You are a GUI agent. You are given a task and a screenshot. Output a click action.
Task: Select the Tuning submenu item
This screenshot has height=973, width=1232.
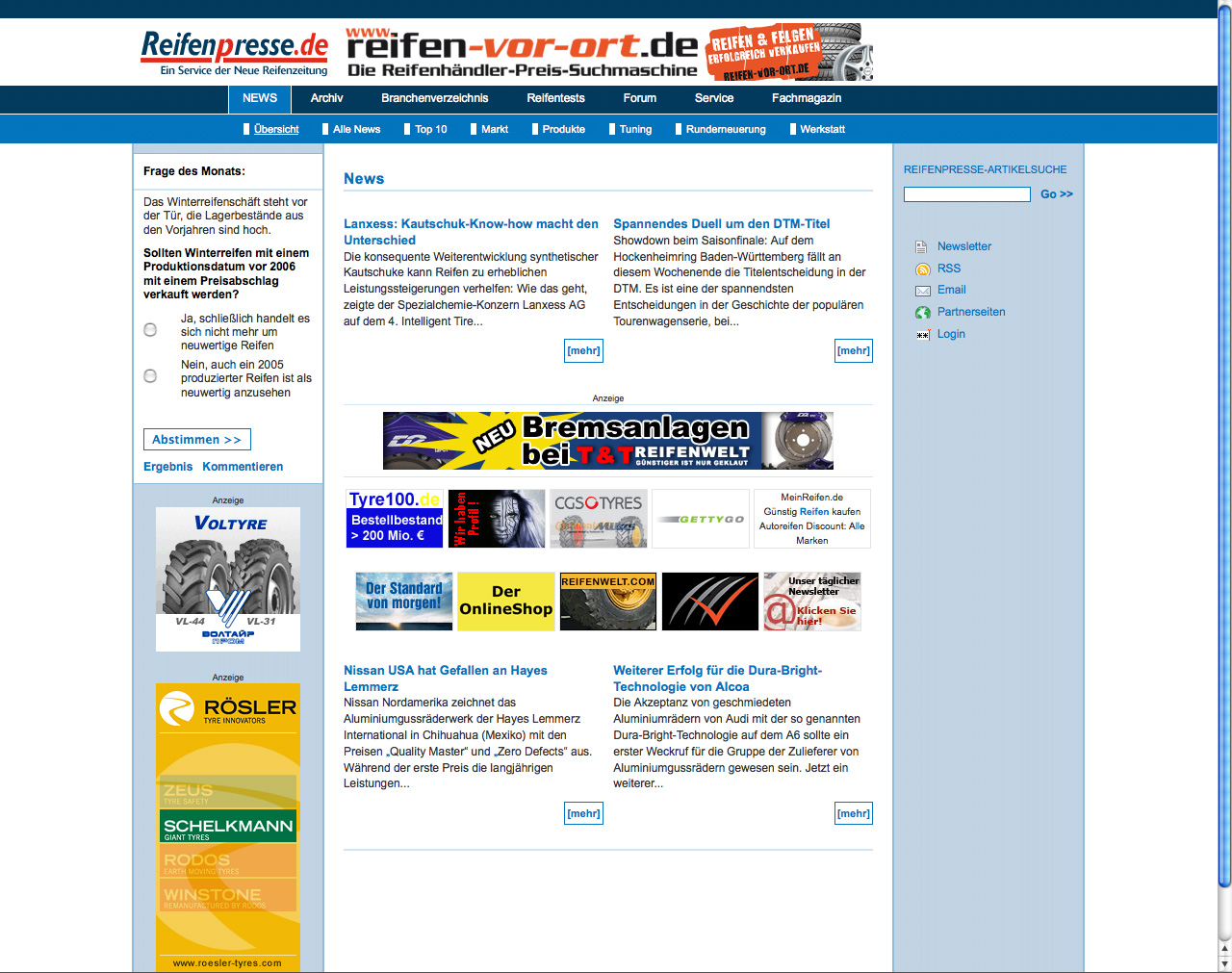click(635, 130)
